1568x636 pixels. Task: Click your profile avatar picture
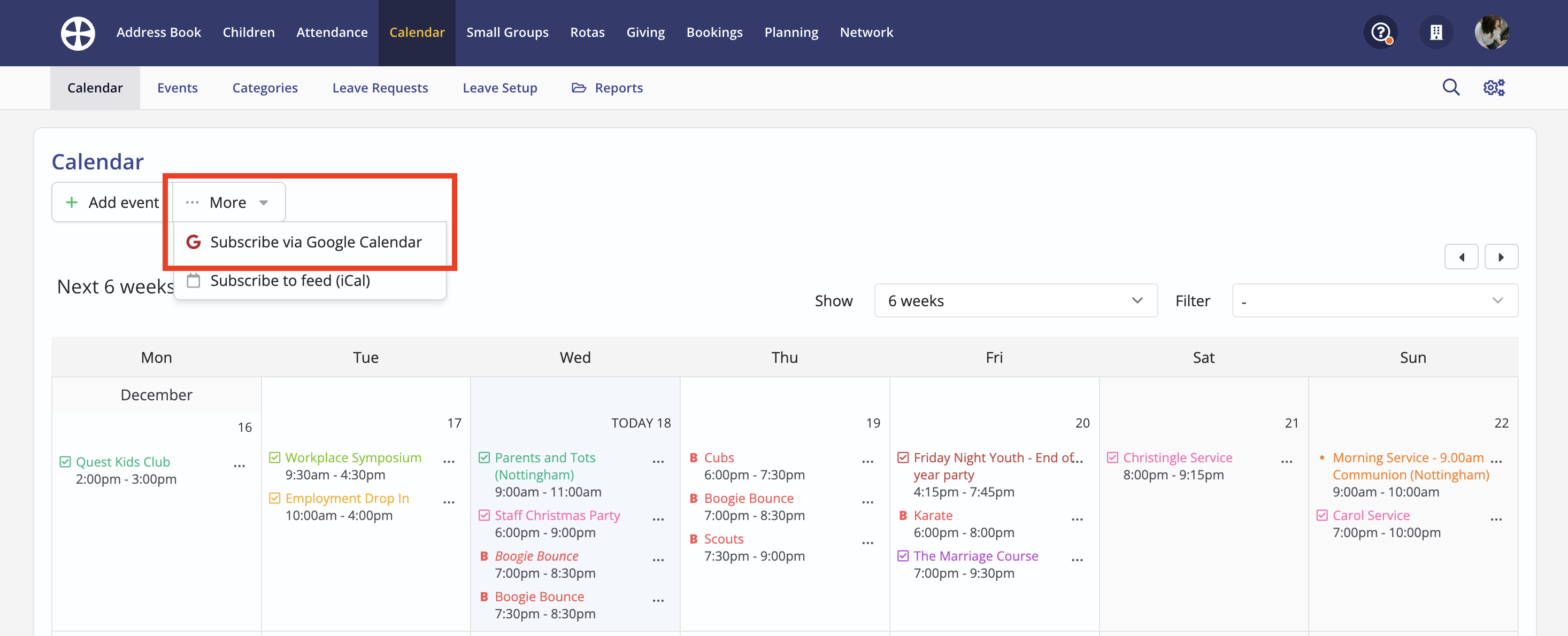point(1492,32)
